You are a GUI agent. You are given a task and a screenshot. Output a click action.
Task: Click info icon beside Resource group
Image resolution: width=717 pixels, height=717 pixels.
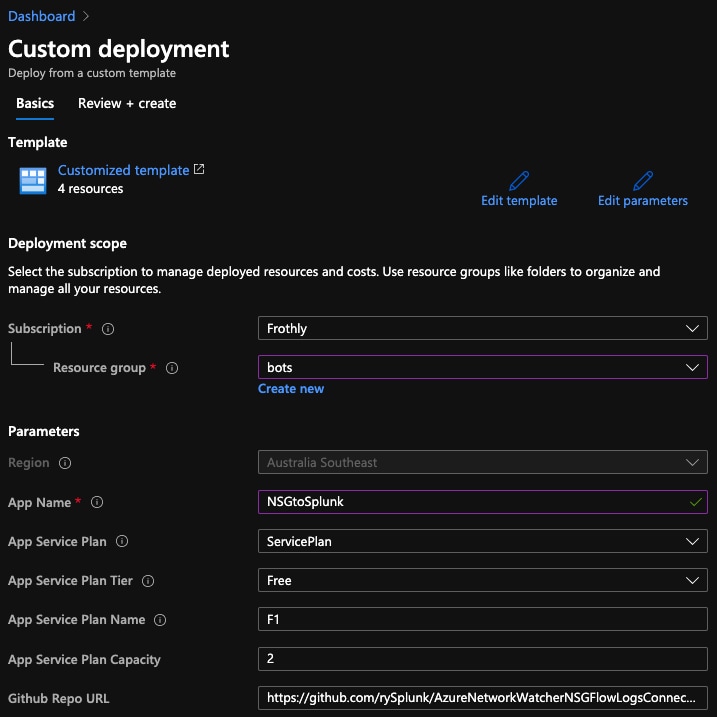pyautogui.click(x=172, y=368)
